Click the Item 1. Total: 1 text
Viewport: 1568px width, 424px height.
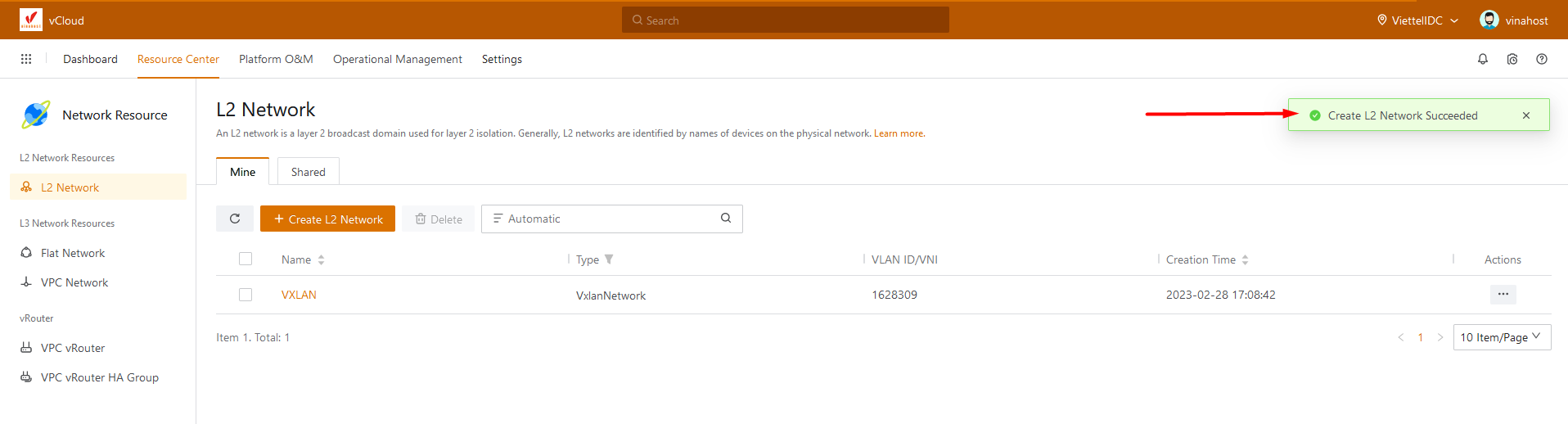pos(253,337)
